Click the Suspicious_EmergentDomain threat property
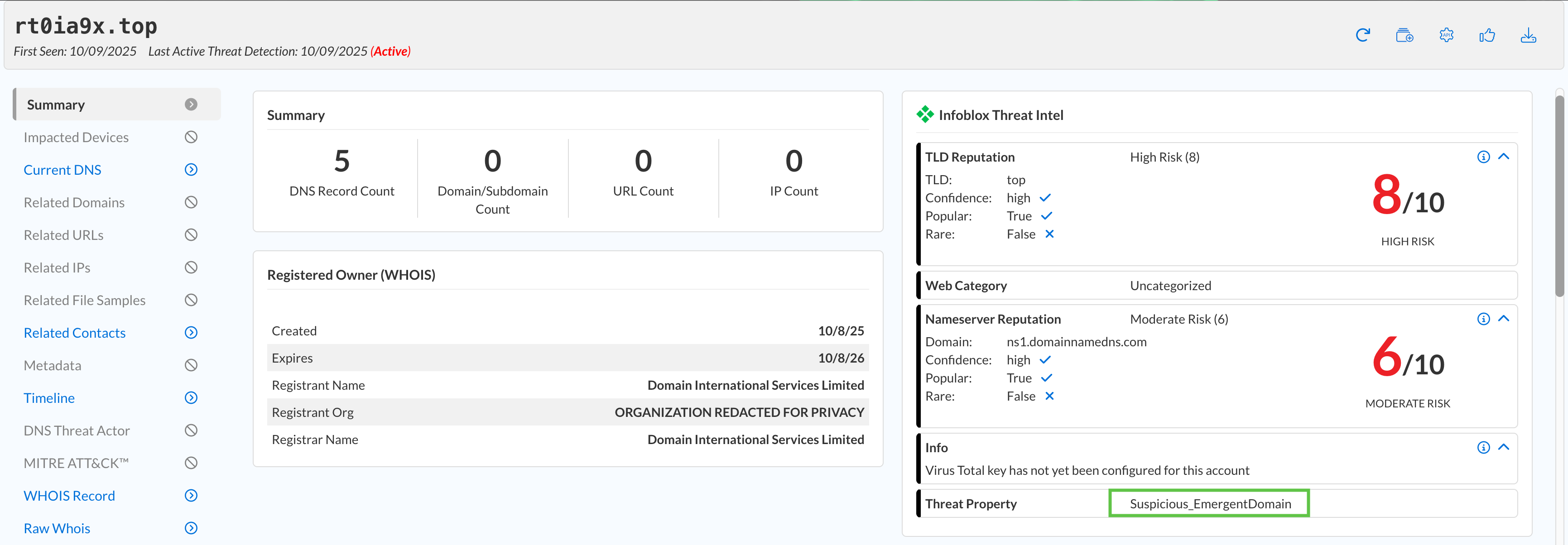The image size is (1568, 545). (x=1209, y=504)
